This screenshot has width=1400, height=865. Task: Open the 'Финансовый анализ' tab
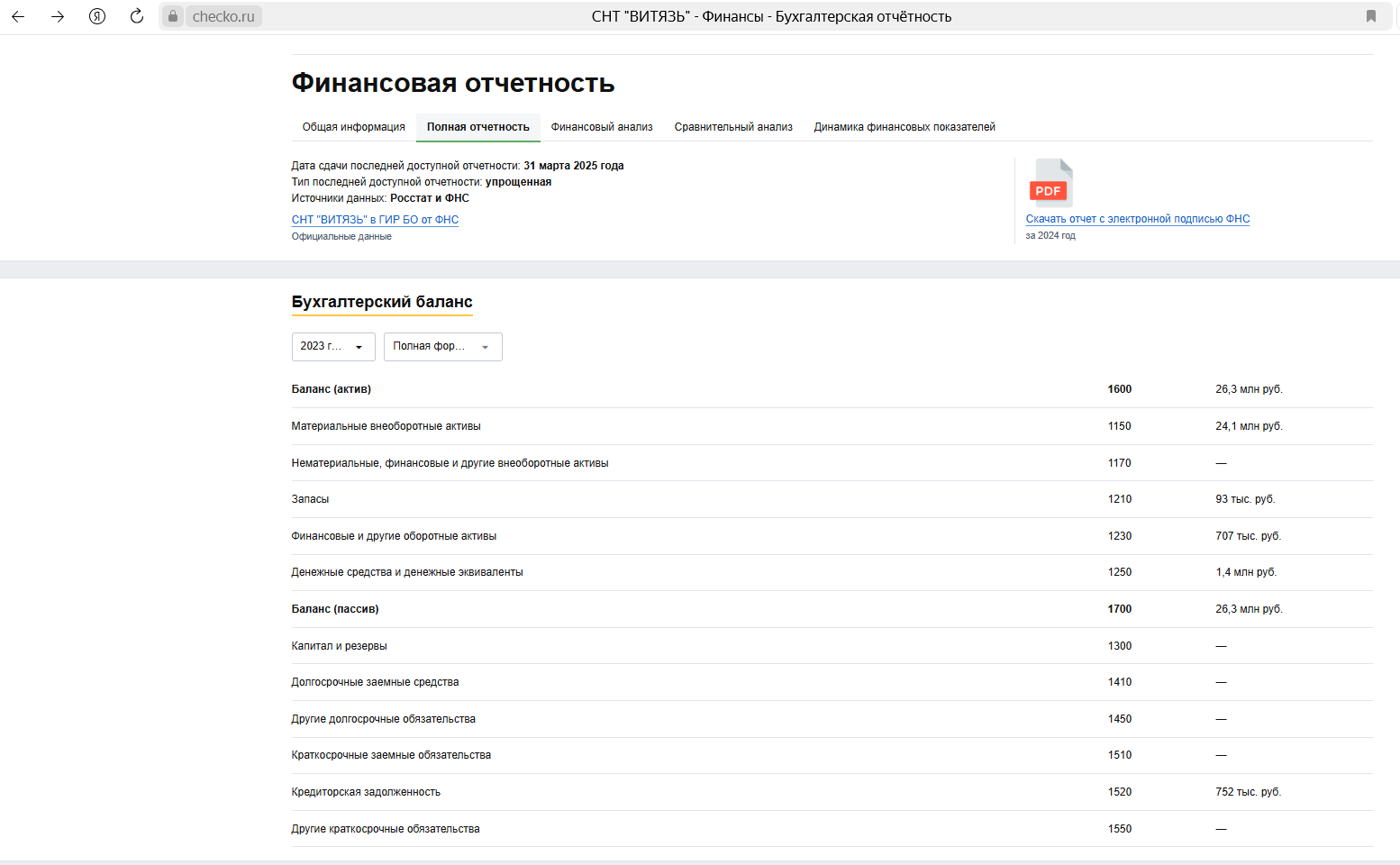point(602,127)
